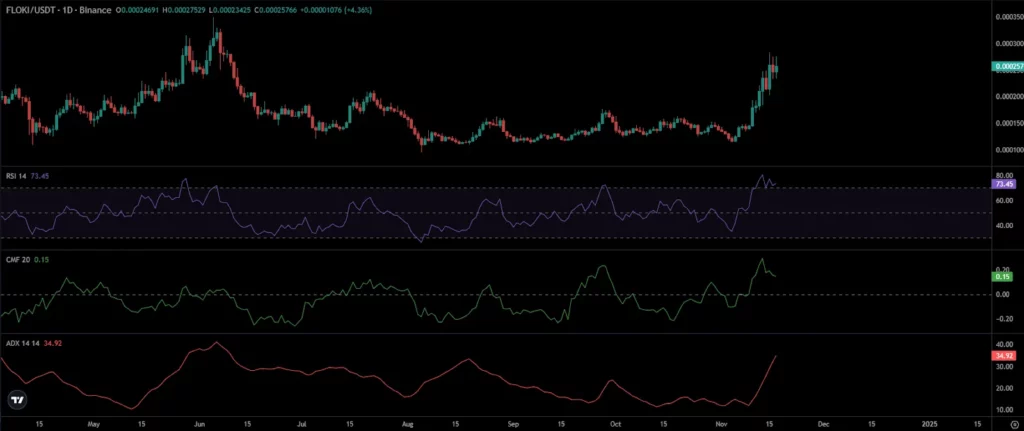Click the green CMF value tag 0.15
This screenshot has width=1024, height=431.
pyautogui.click(x=1002, y=277)
